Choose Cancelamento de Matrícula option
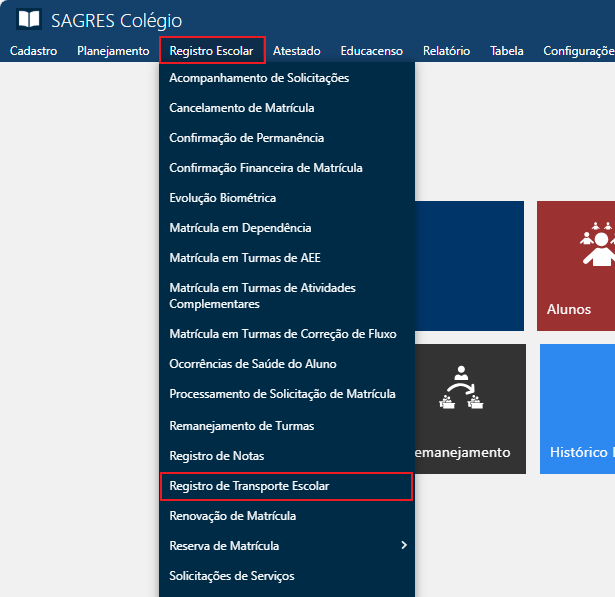615x597 pixels. [242, 108]
